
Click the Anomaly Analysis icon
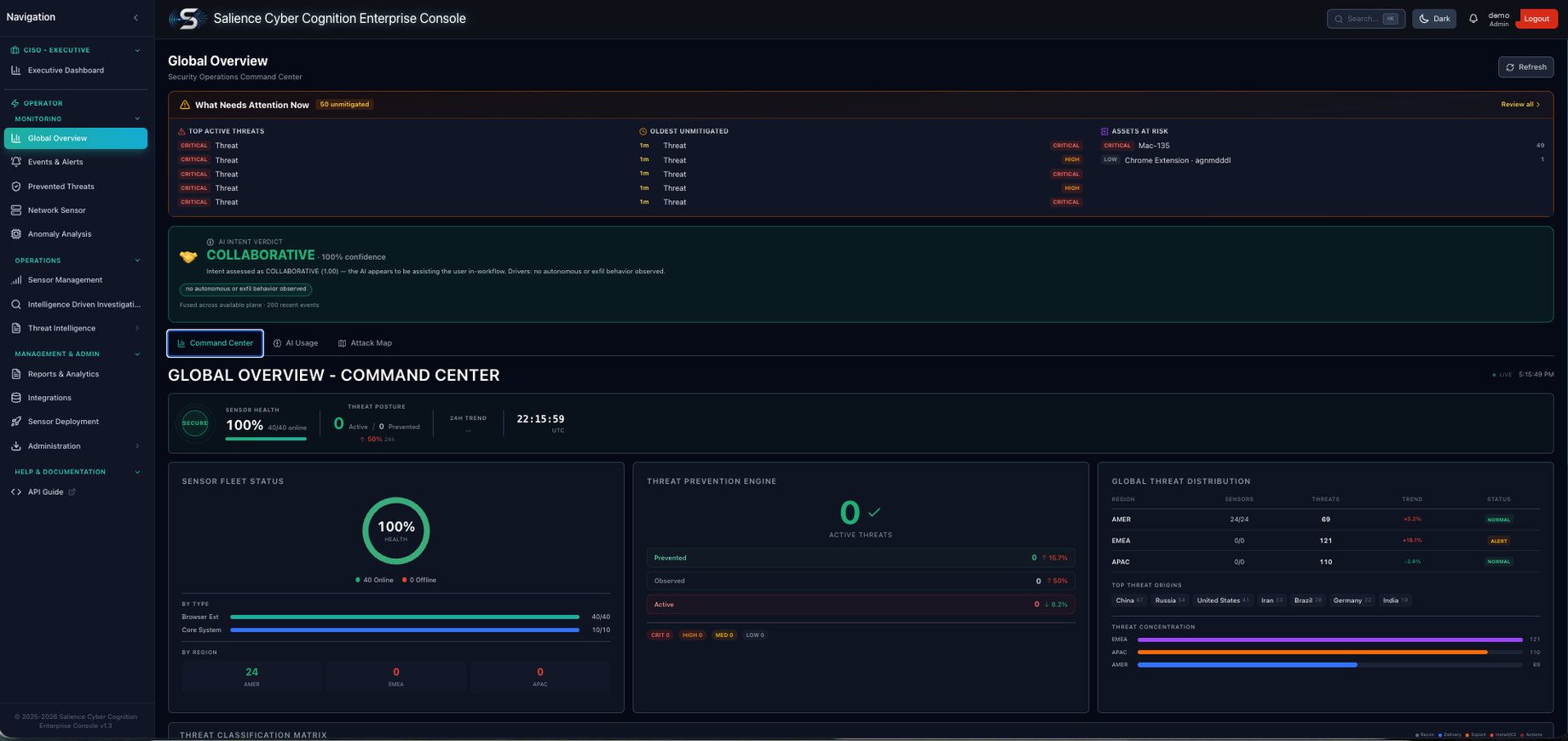pyautogui.click(x=16, y=234)
